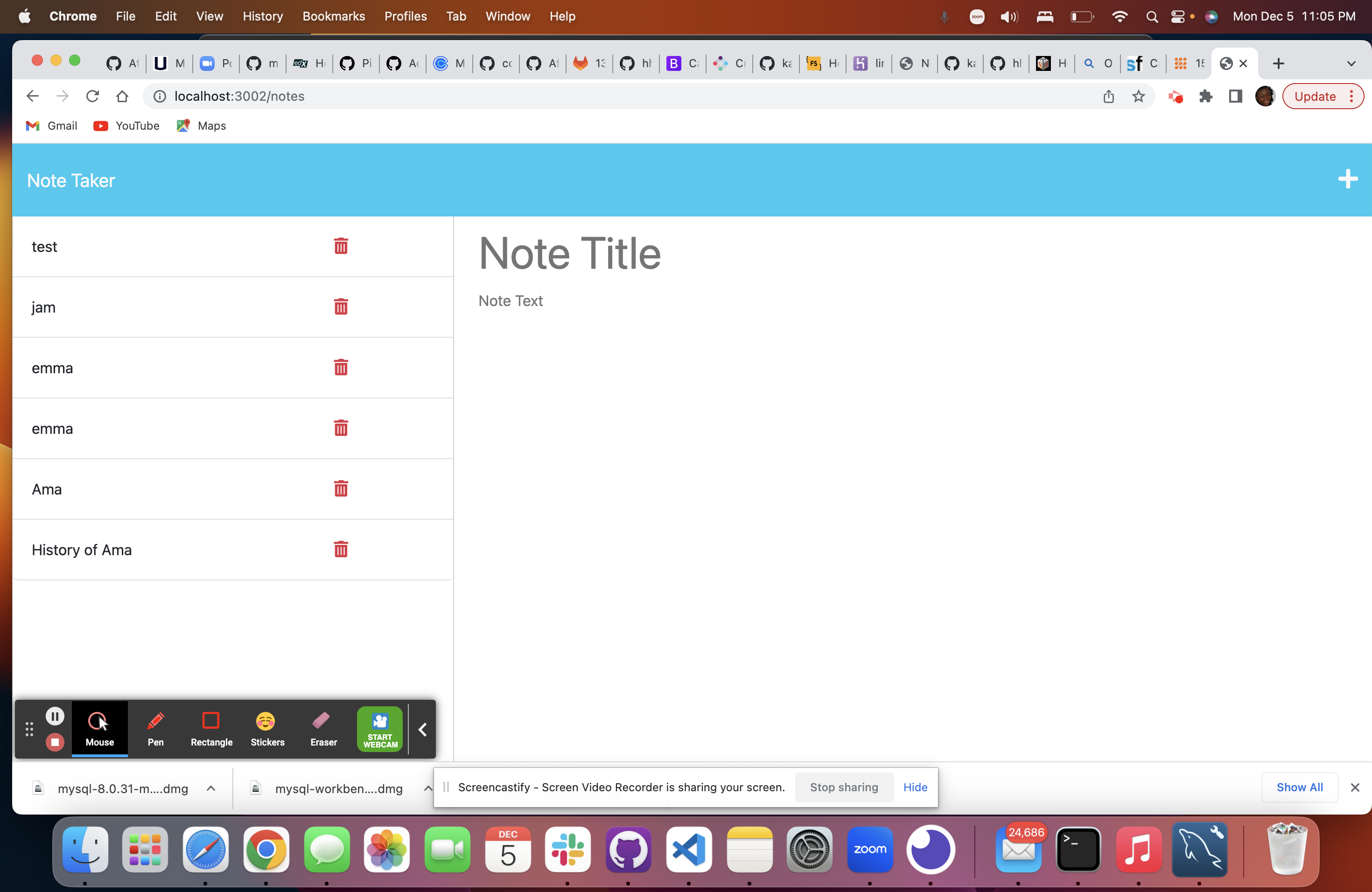This screenshot has height=892, width=1372.
Task: Bookmark the page via the star icon
Action: [1139, 96]
